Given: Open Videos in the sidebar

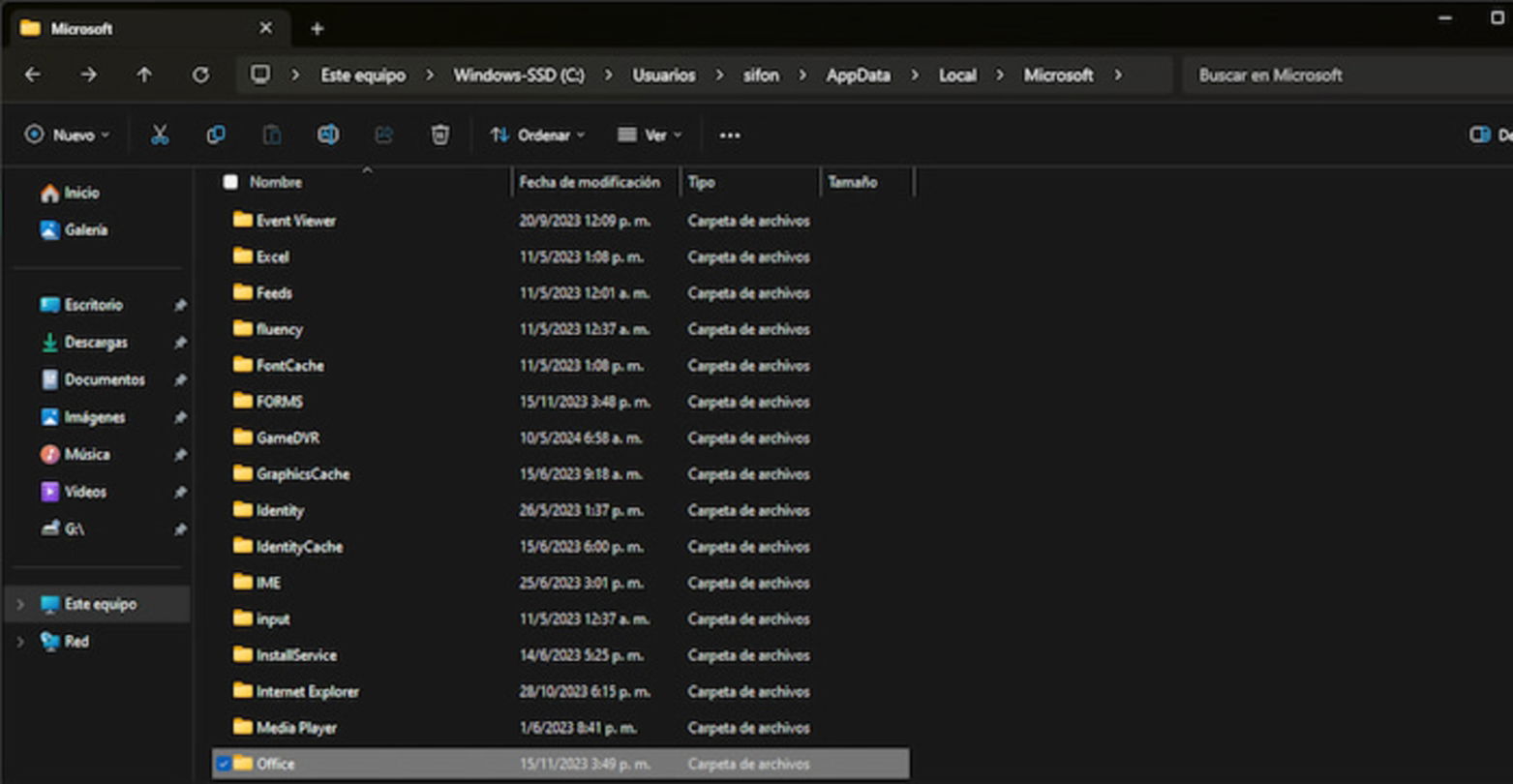Looking at the screenshot, I should tap(74, 492).
